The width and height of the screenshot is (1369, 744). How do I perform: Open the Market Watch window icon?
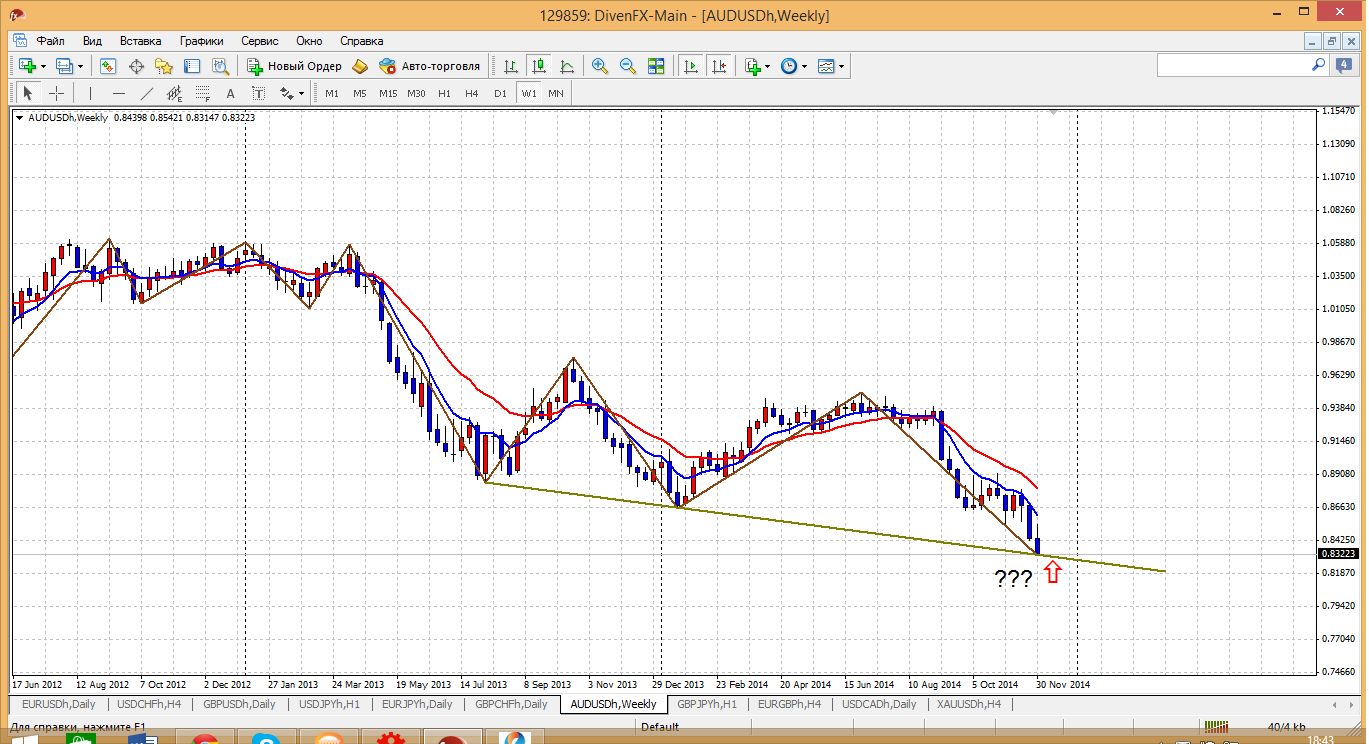(x=108, y=66)
